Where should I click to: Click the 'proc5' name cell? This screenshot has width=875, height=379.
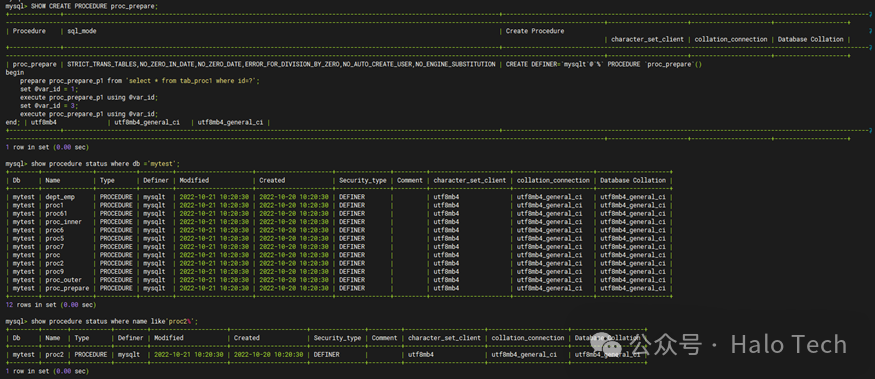[x=55, y=238]
